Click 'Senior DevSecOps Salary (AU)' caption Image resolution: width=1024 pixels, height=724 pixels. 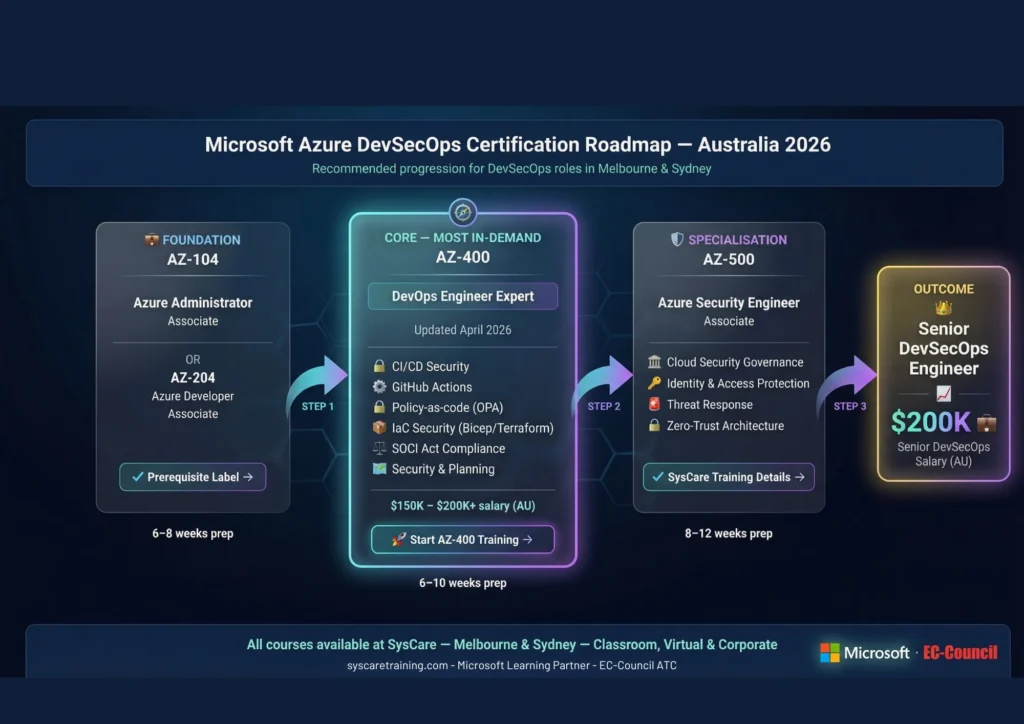point(943,454)
